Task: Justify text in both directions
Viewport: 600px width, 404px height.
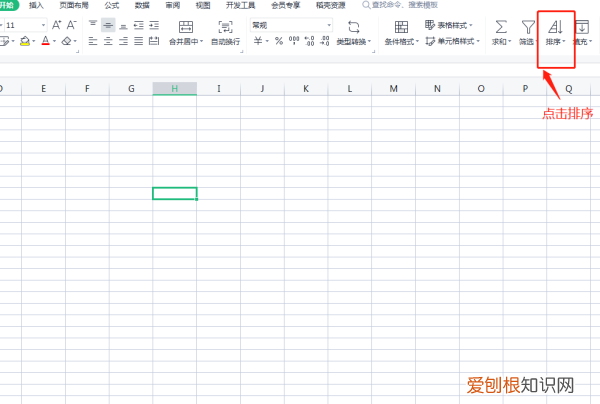Action: 139,41
